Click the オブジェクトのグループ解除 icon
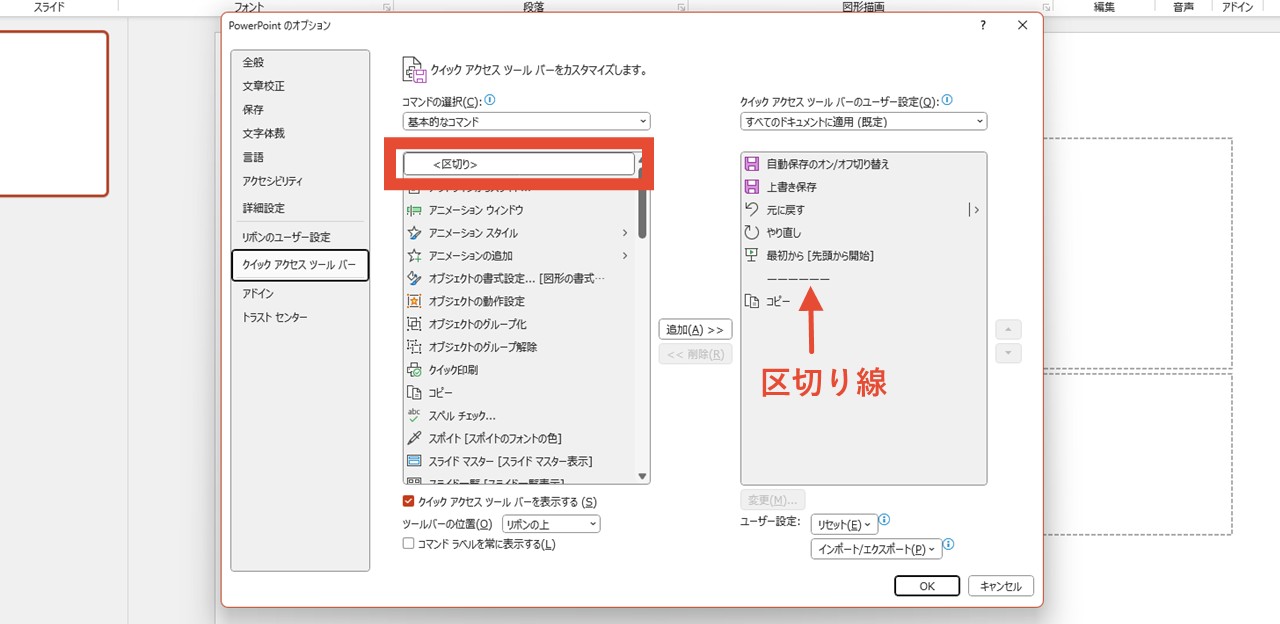The width and height of the screenshot is (1280, 624). (414, 347)
